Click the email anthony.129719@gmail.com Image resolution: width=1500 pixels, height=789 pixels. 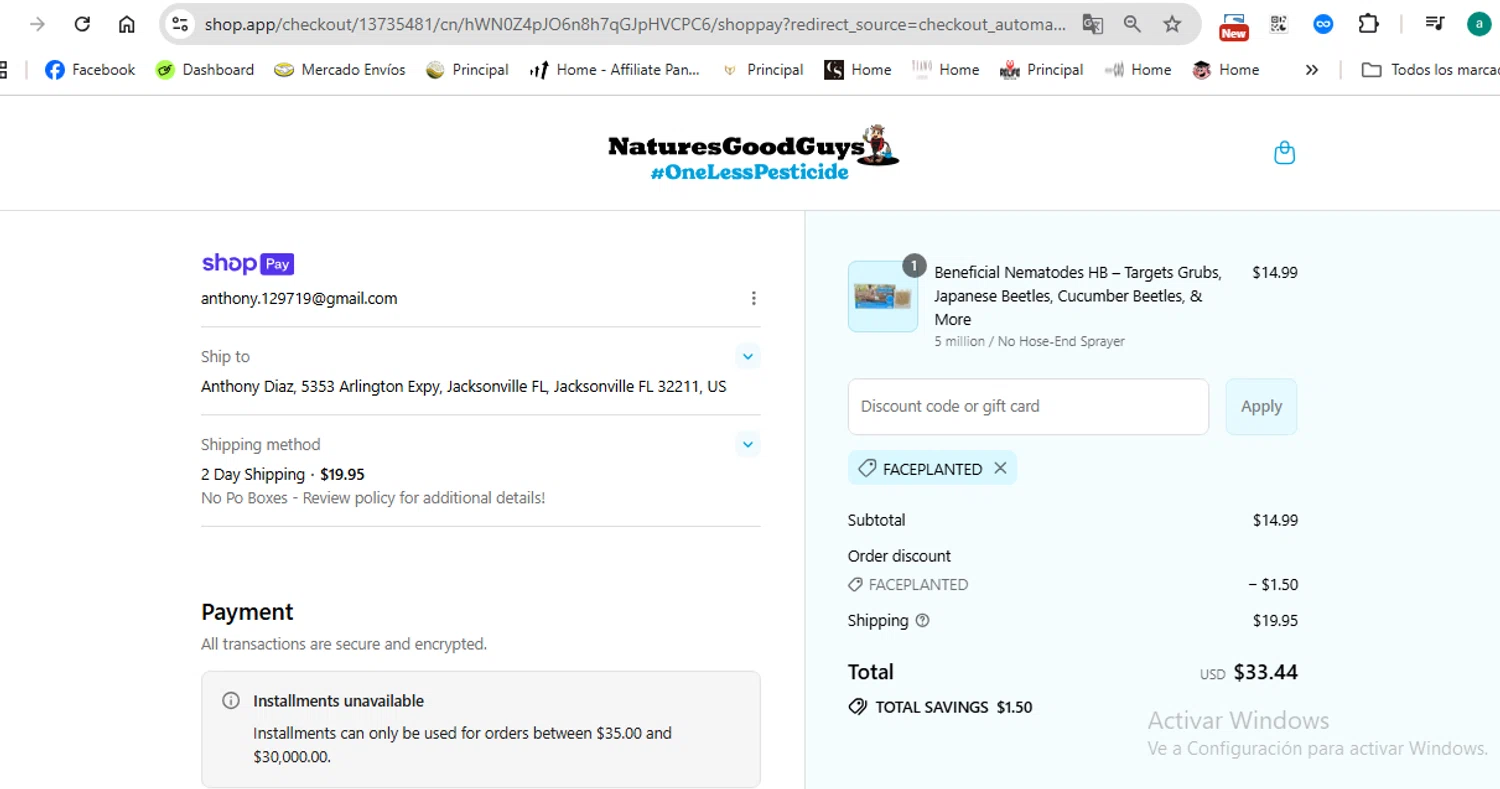(299, 298)
